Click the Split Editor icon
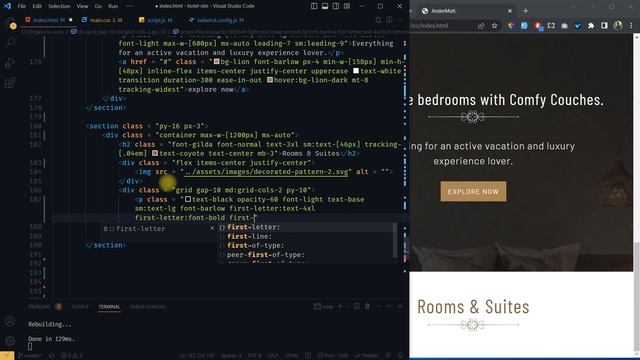The width and height of the screenshot is (640, 360). [x=389, y=20]
